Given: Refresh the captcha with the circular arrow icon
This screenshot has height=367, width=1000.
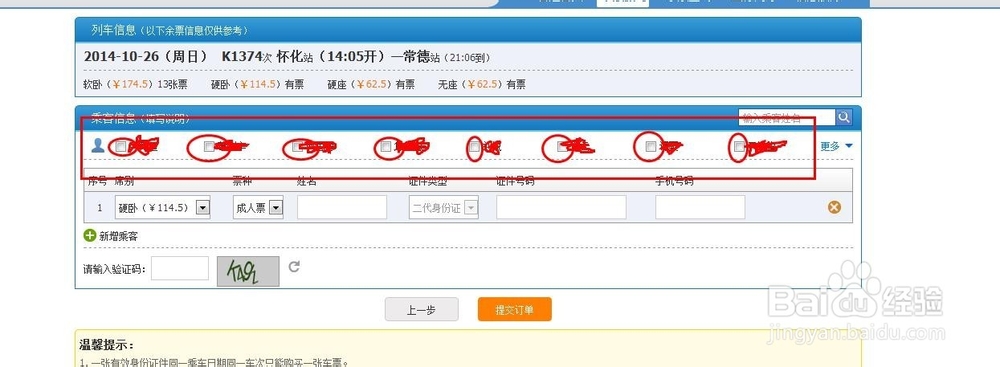Looking at the screenshot, I should (x=293, y=267).
